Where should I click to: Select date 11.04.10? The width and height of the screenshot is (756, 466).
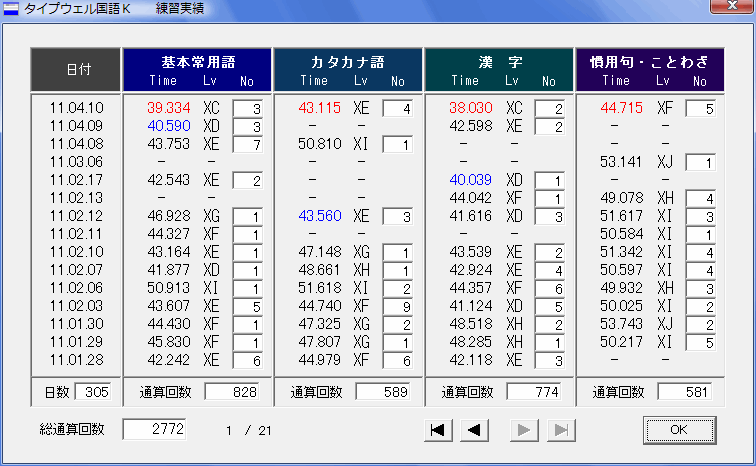pyautogui.click(x=76, y=108)
